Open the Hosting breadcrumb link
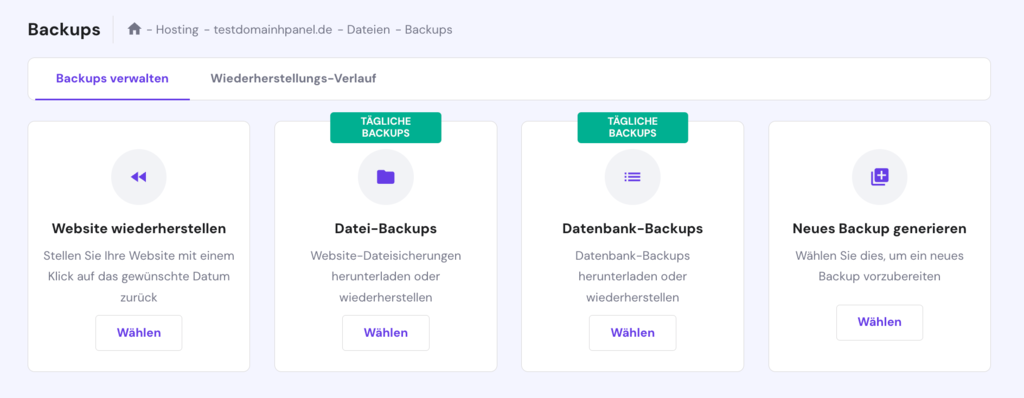 (x=177, y=30)
